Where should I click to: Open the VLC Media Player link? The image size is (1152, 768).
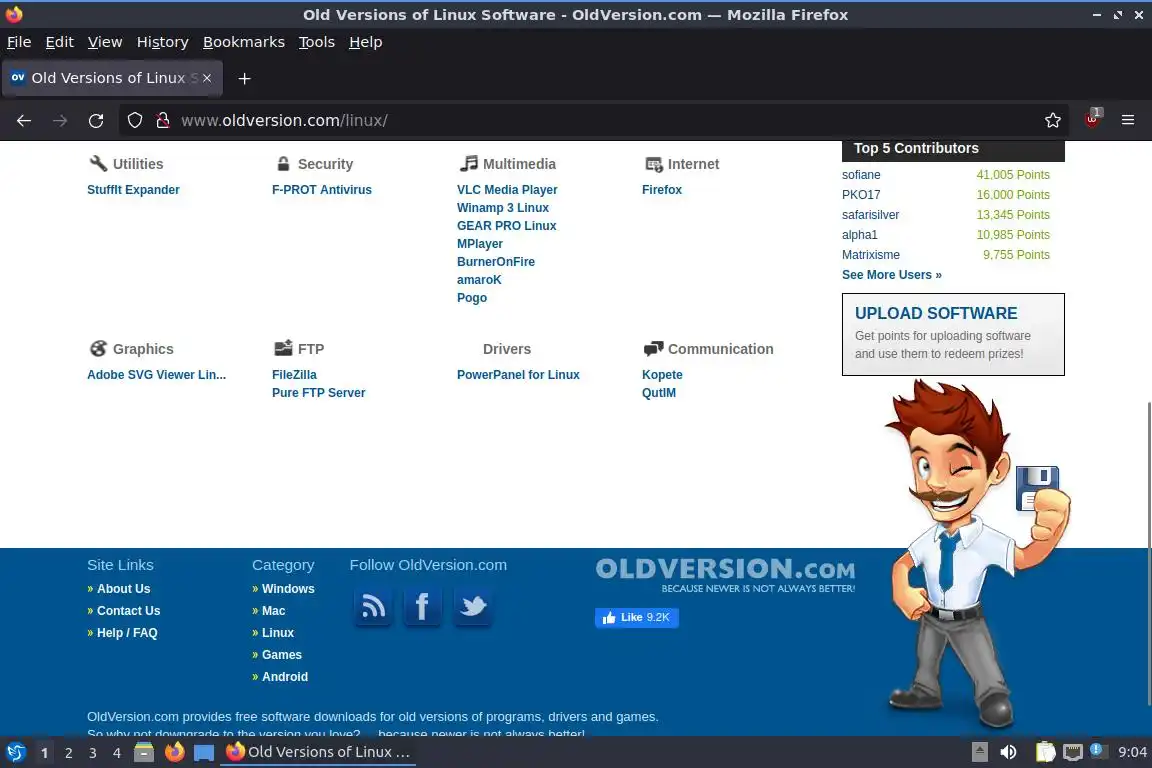tap(507, 190)
